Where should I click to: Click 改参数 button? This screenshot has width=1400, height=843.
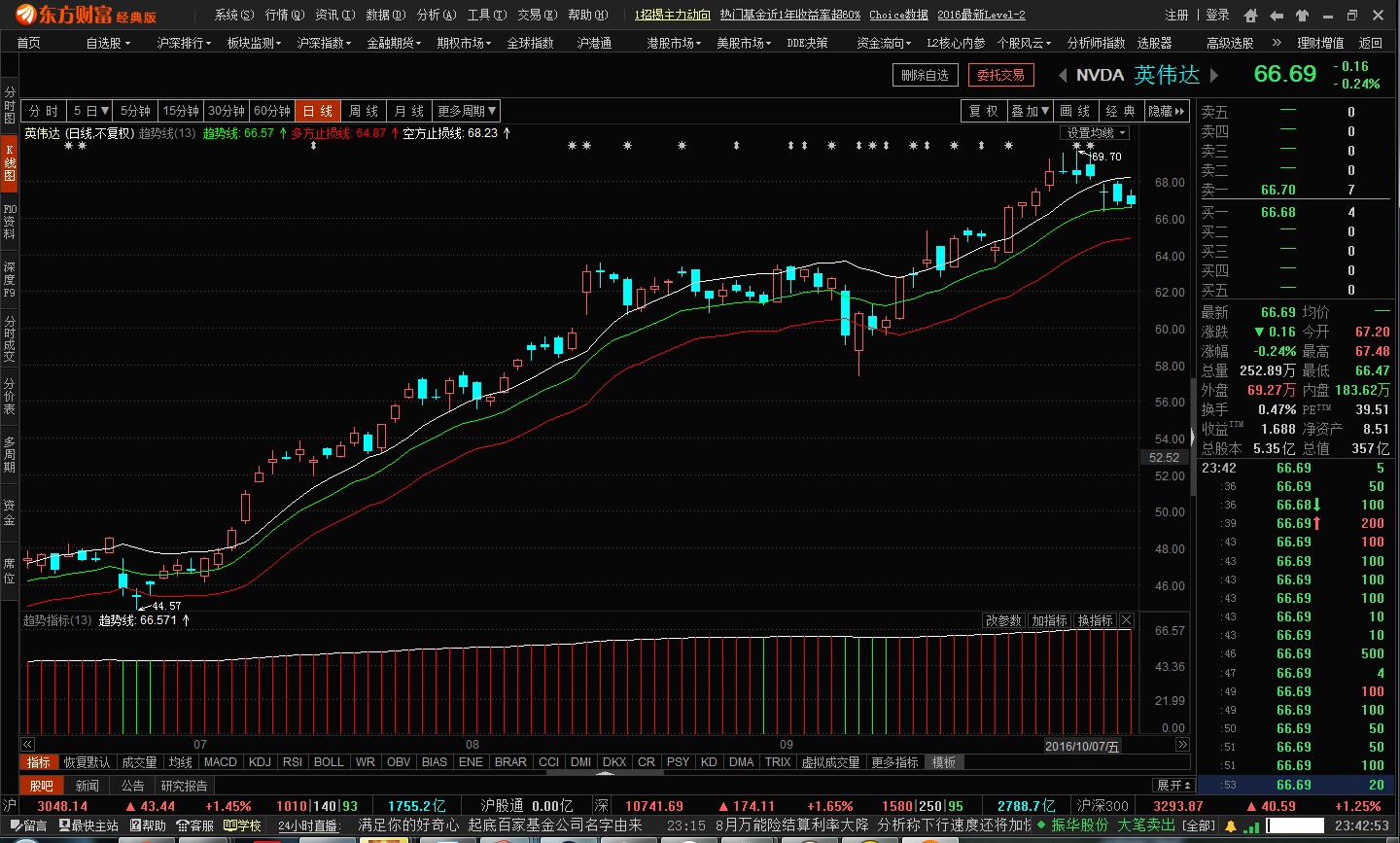[x=1003, y=620]
